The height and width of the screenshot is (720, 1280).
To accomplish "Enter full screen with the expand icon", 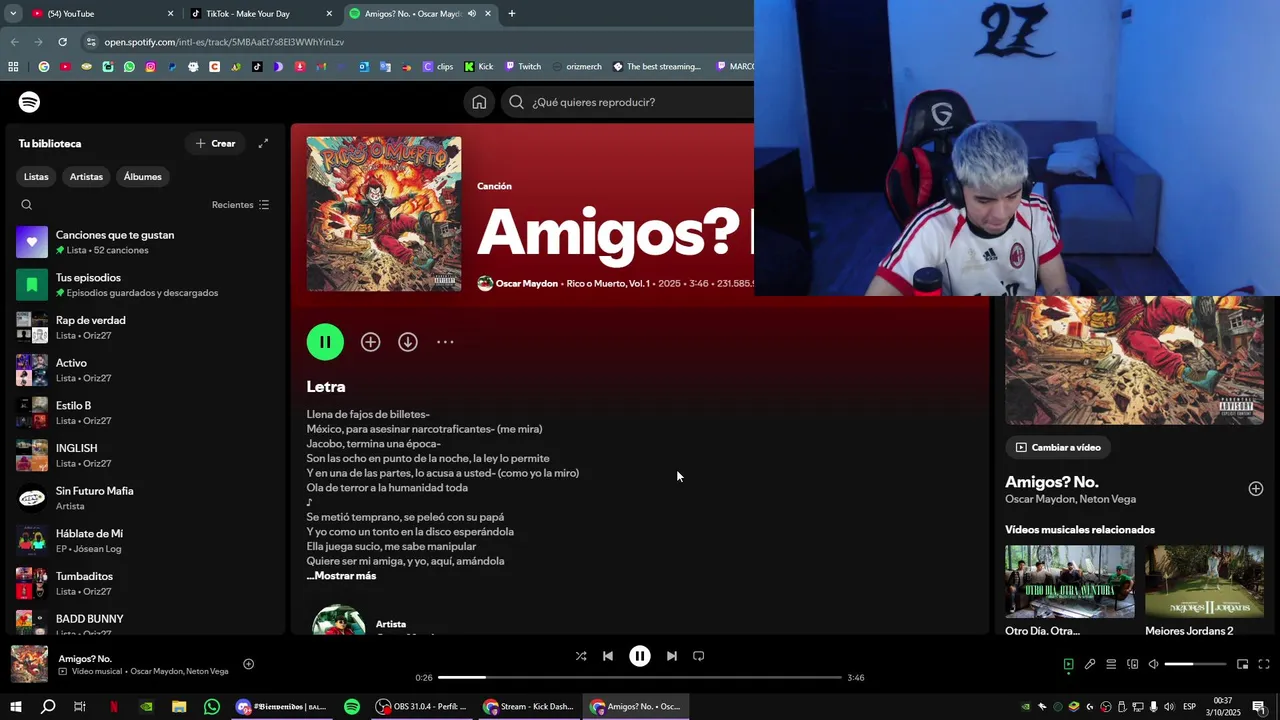I will pos(1264,664).
